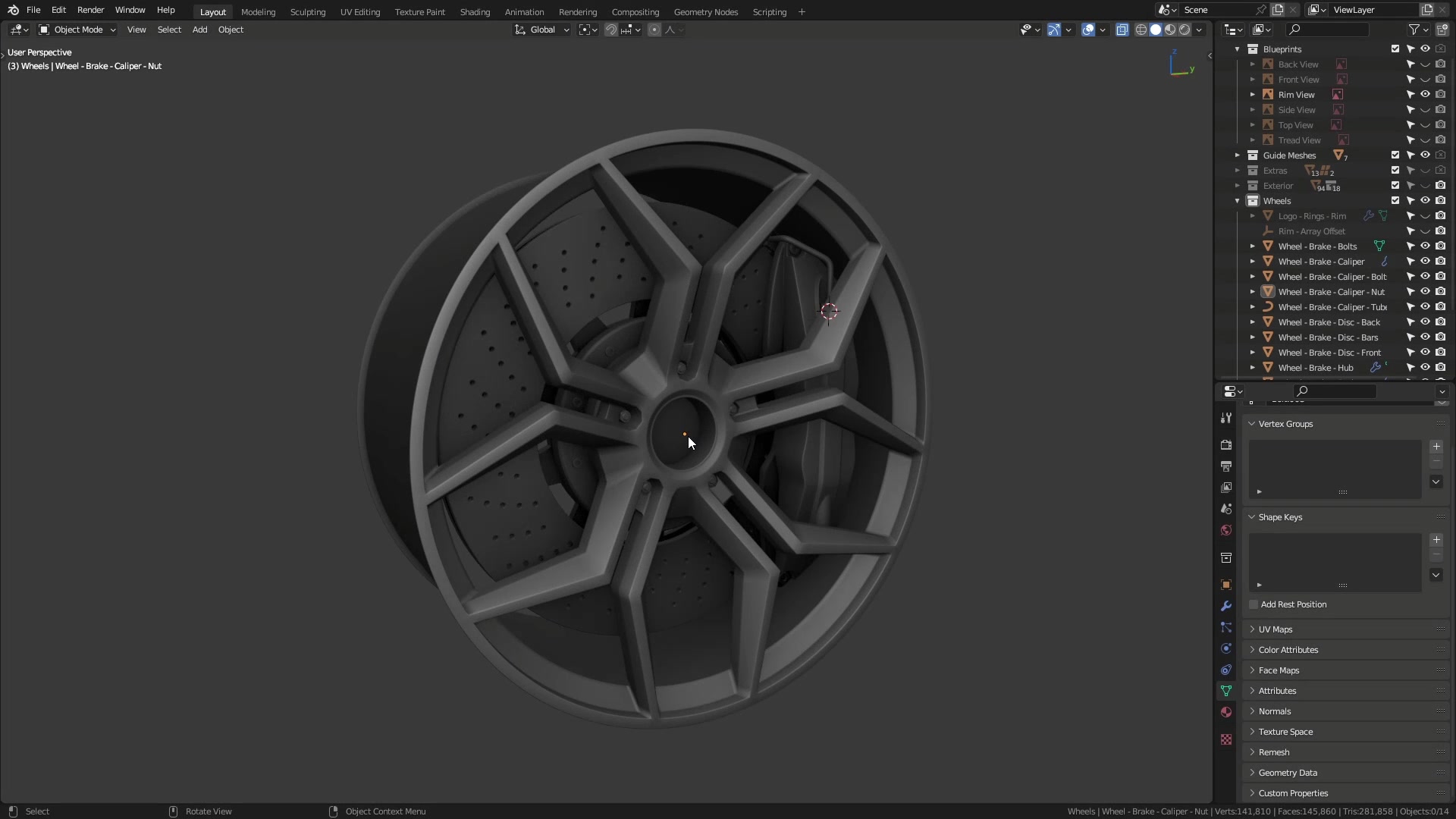Open the Add menu in viewport header

pos(199,30)
